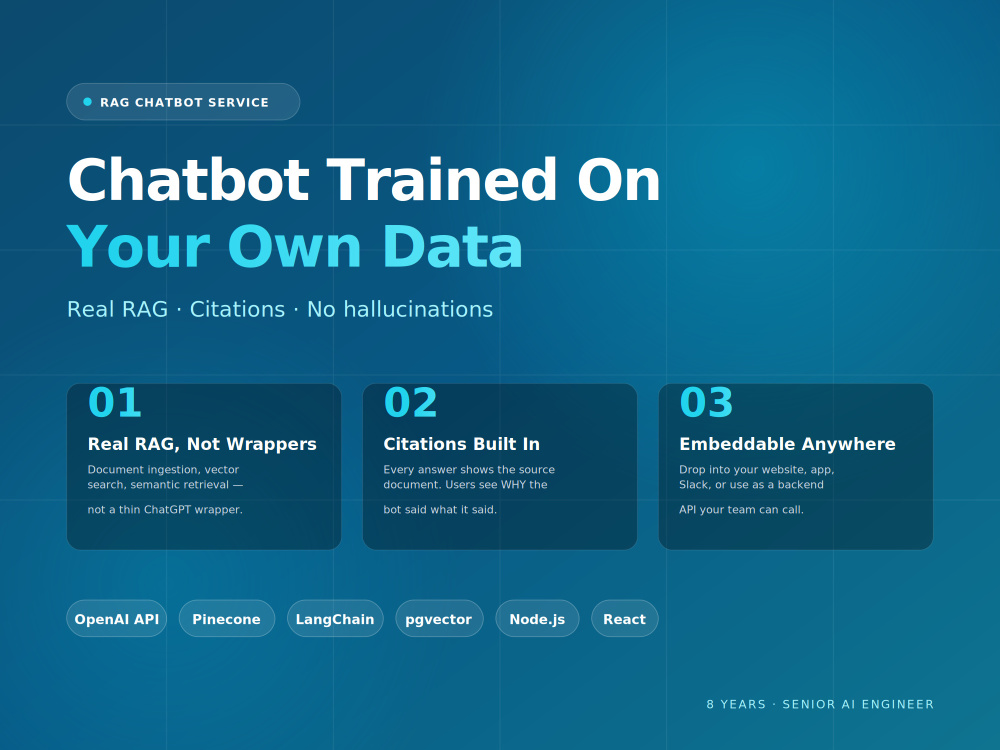Viewport: 1000px width, 750px height.
Task: Click the 'Real RAG · Citations · No hallucinations' subtitle
Action: [280, 309]
